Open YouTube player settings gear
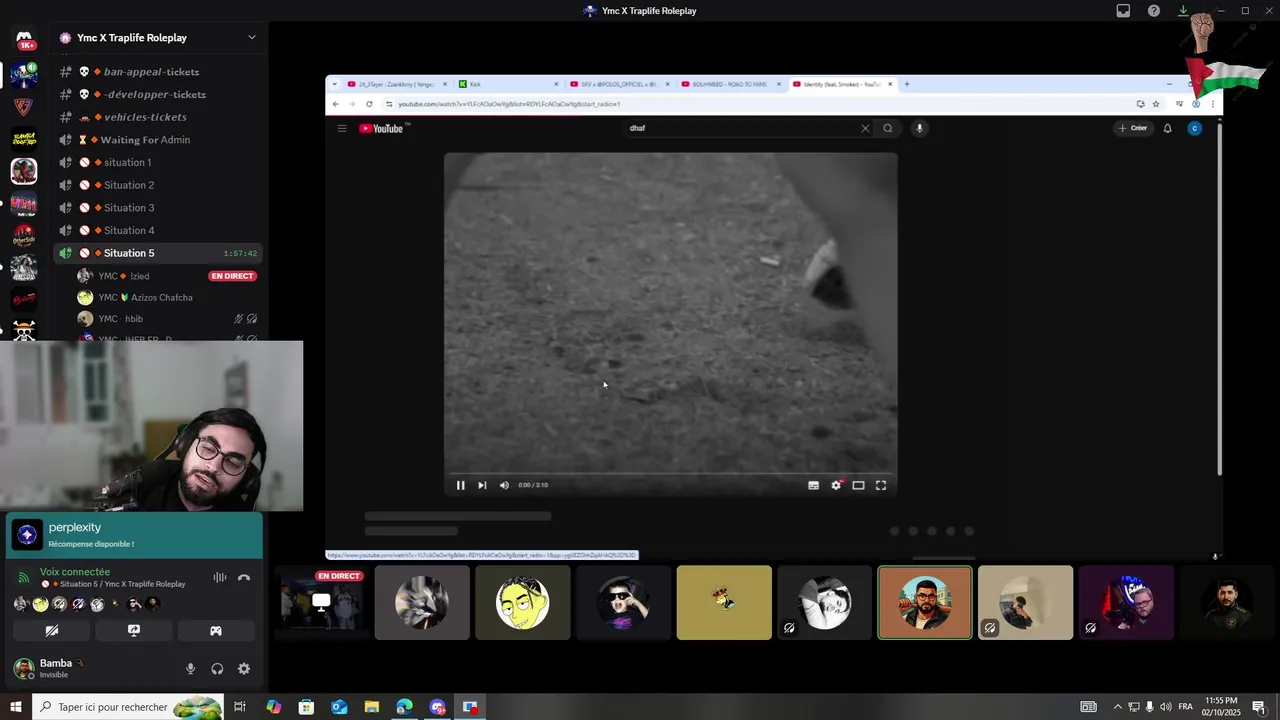This screenshot has width=1280, height=720. (836, 485)
